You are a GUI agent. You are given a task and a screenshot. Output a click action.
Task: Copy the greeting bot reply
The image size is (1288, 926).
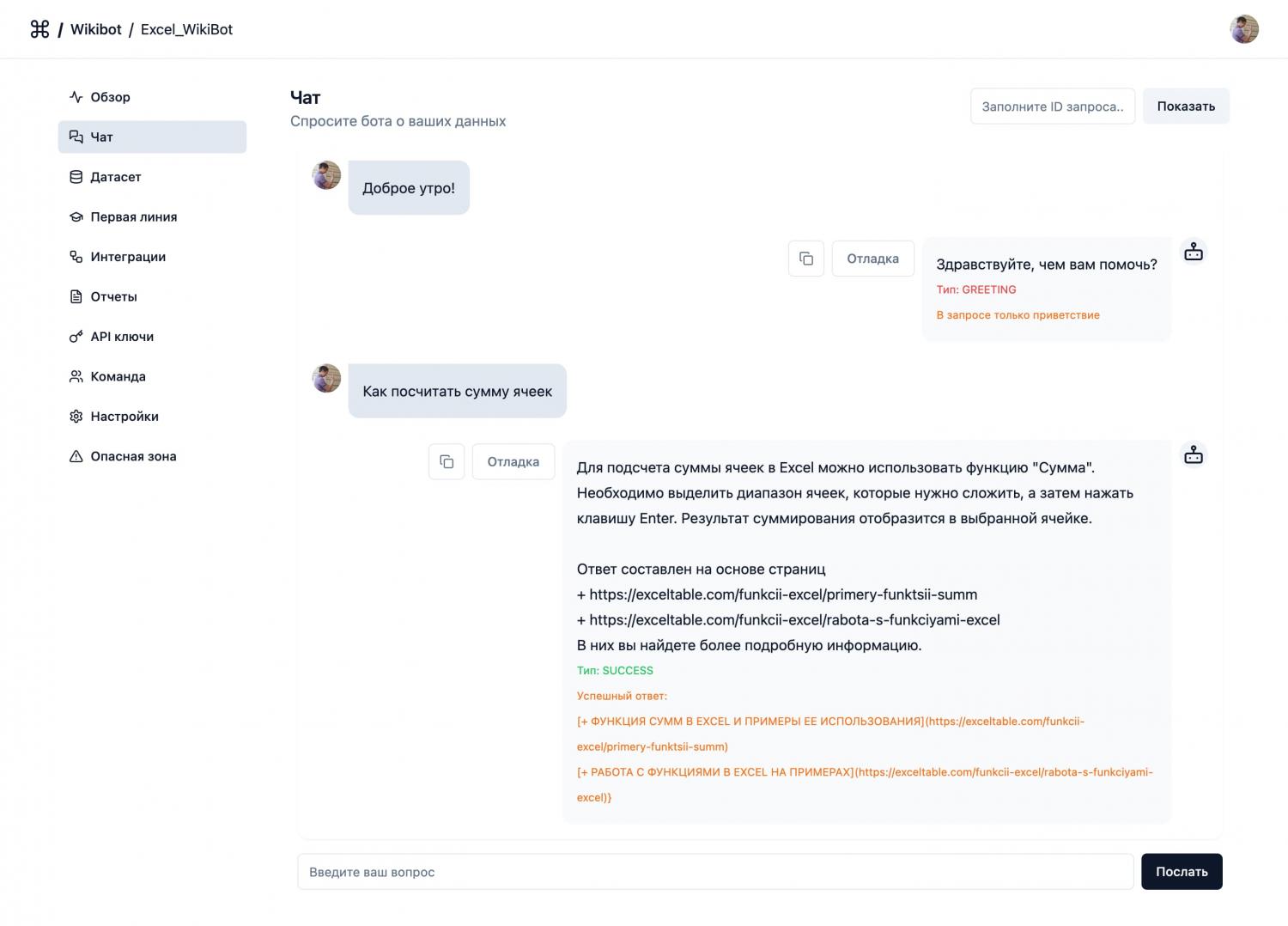(805, 259)
